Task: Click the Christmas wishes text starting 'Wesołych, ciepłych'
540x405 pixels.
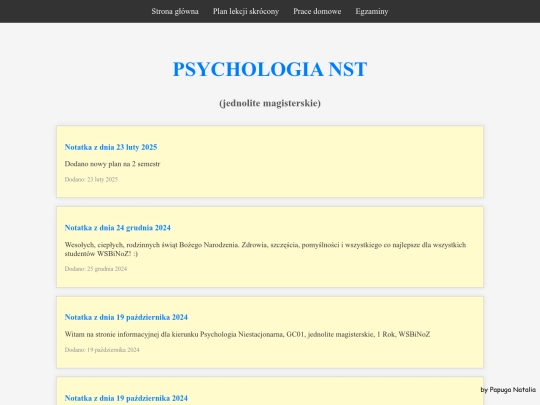Action: click(x=265, y=249)
